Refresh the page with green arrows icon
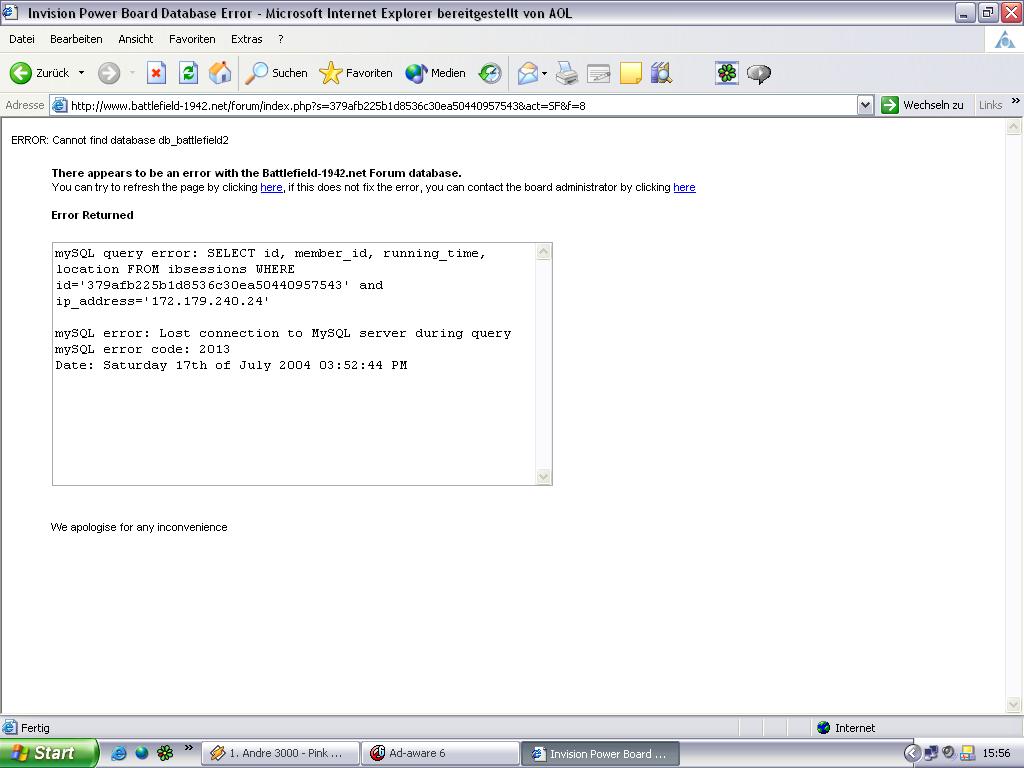The width and height of the screenshot is (1024, 768). 189,73
